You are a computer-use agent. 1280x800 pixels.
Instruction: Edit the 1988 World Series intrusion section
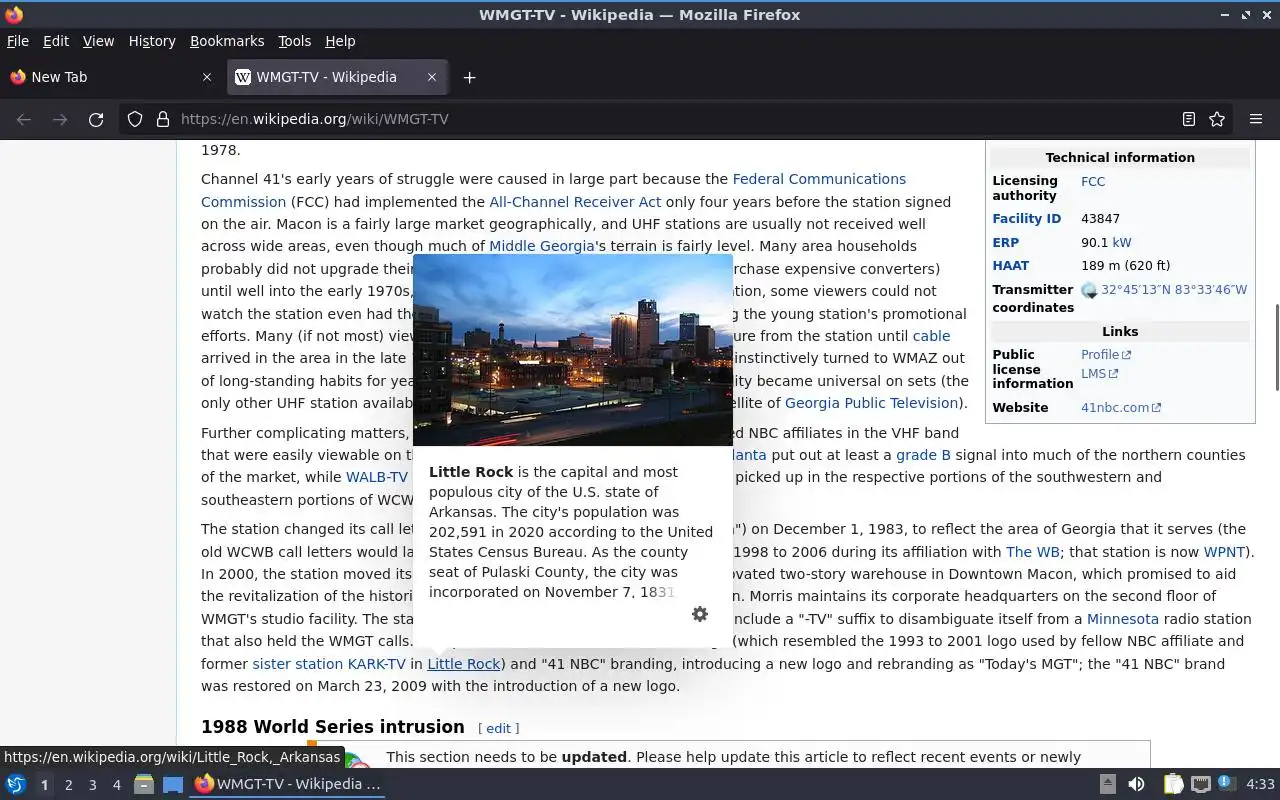tap(498, 728)
